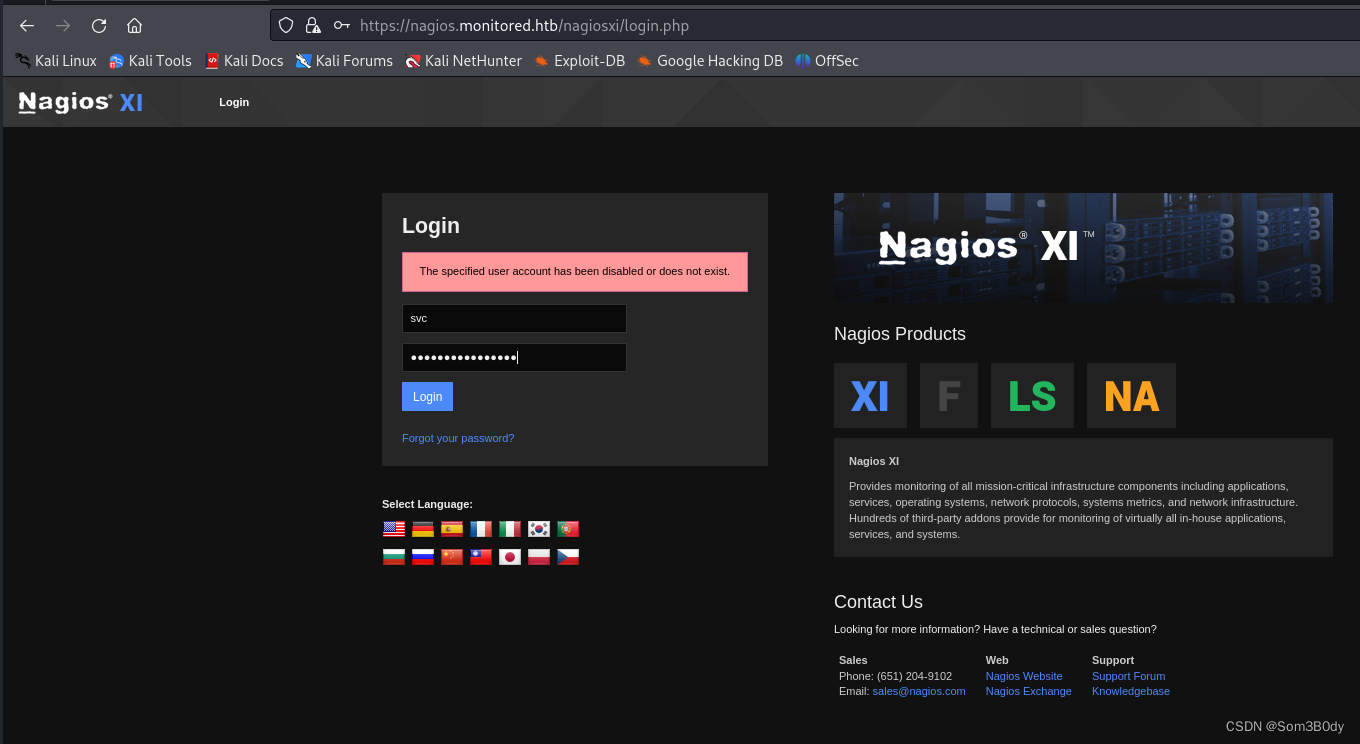The height and width of the screenshot is (744, 1360).
Task: Open the Exploit-DB bookmark
Action: (579, 61)
